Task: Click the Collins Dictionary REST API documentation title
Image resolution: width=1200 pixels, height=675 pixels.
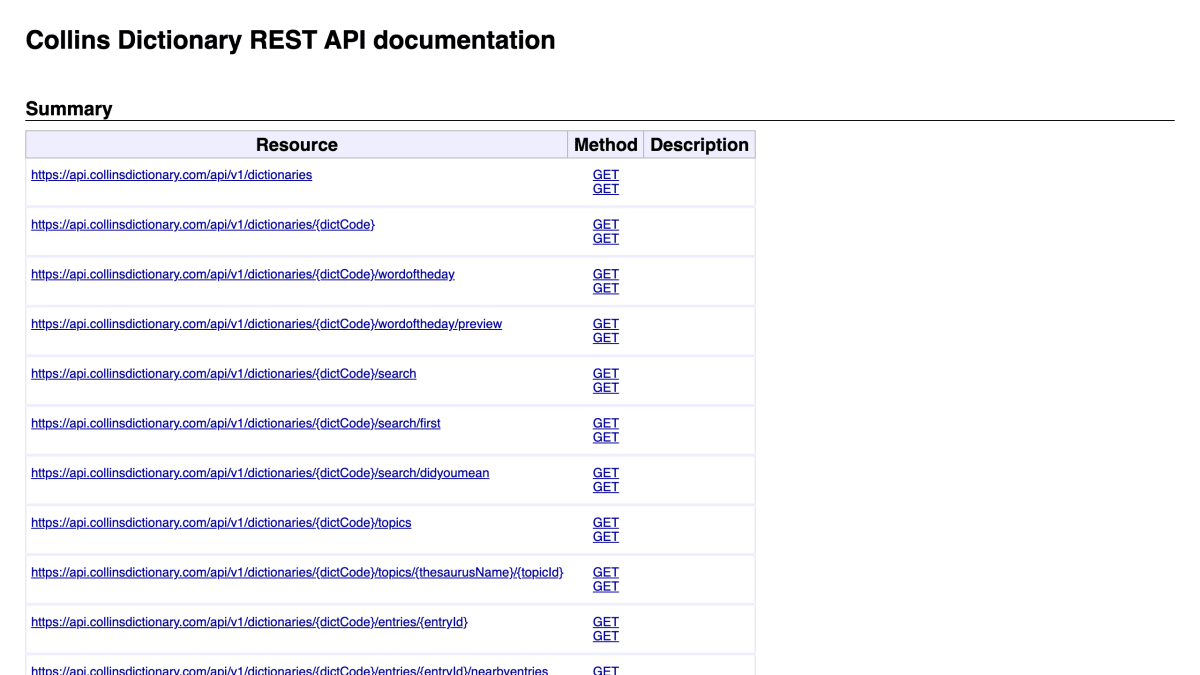Action: coord(290,40)
